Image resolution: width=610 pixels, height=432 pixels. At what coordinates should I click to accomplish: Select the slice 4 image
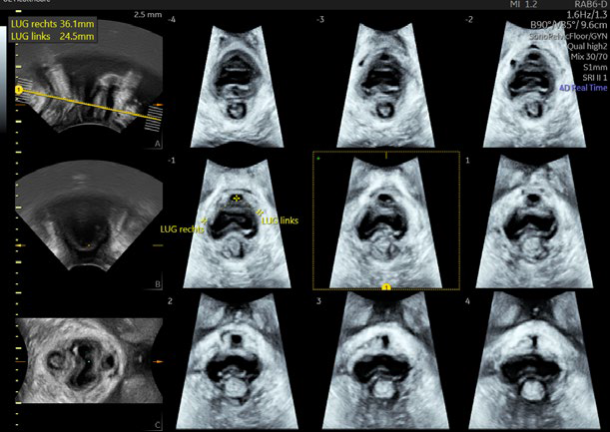pos(535,358)
